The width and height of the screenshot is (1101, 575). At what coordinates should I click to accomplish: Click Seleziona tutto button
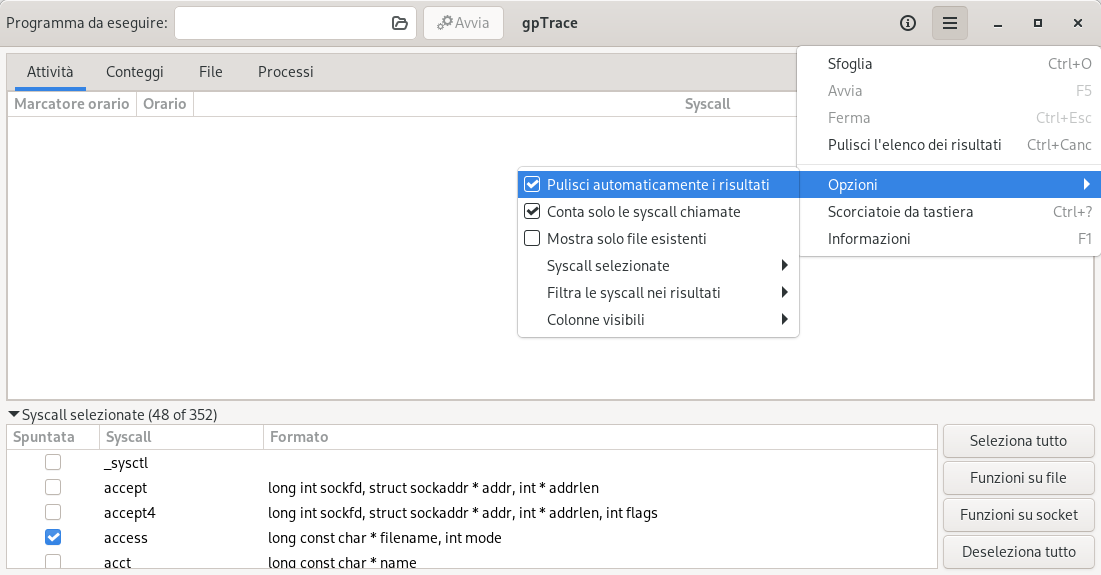[1018, 441]
